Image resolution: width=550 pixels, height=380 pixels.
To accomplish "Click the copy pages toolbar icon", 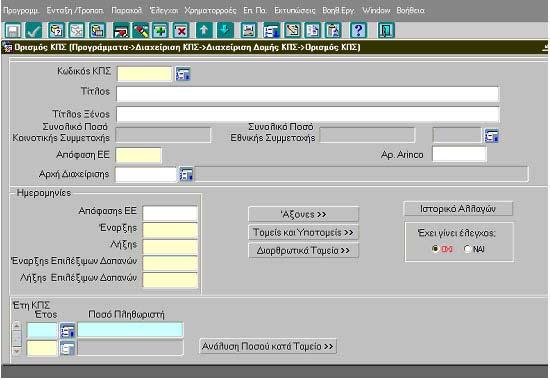I will coord(313,31).
